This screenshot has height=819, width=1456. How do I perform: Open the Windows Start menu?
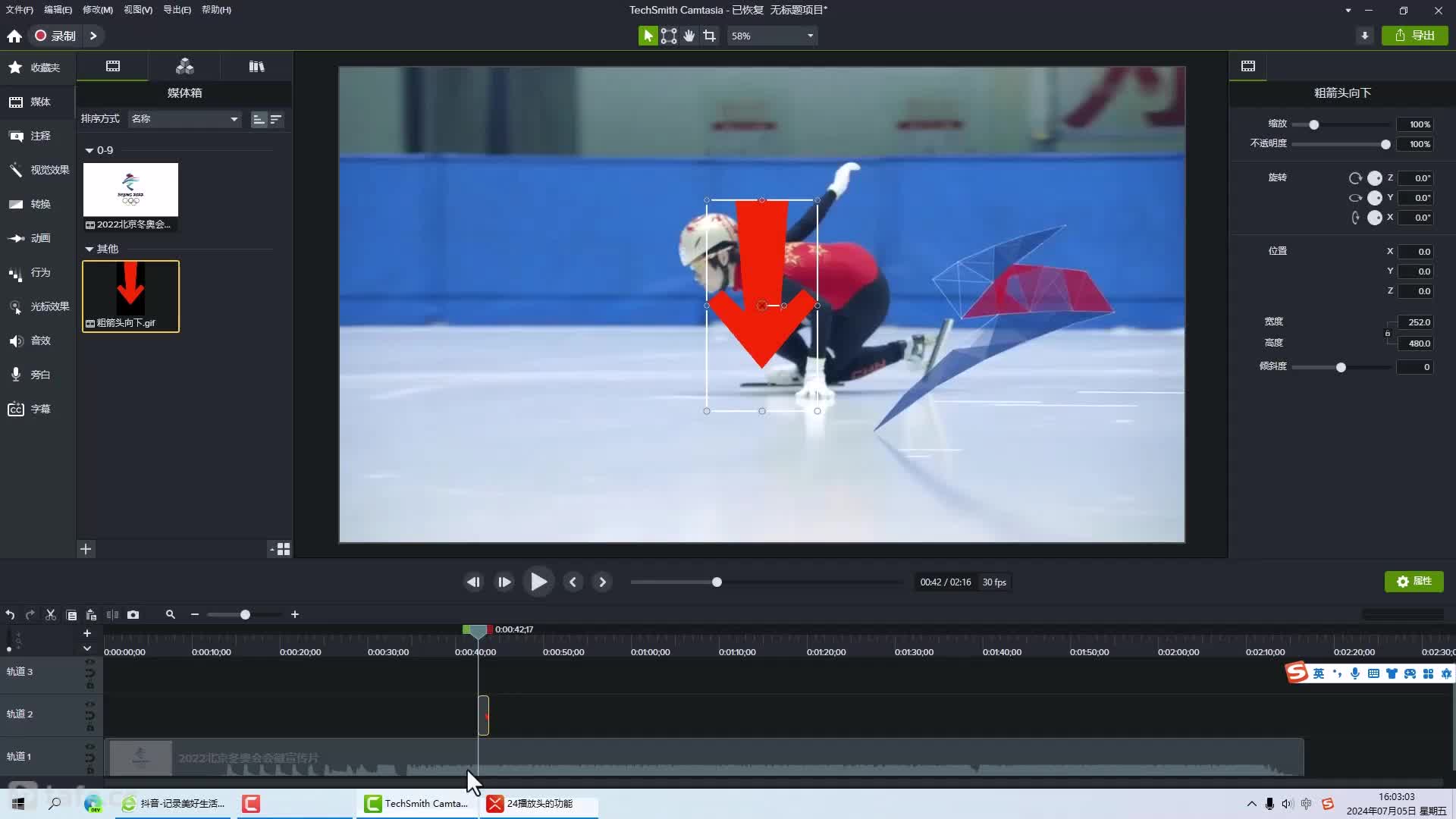[18, 803]
